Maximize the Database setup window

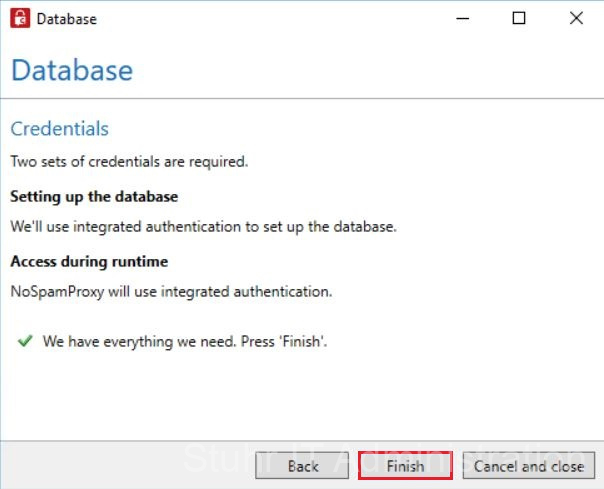(519, 18)
